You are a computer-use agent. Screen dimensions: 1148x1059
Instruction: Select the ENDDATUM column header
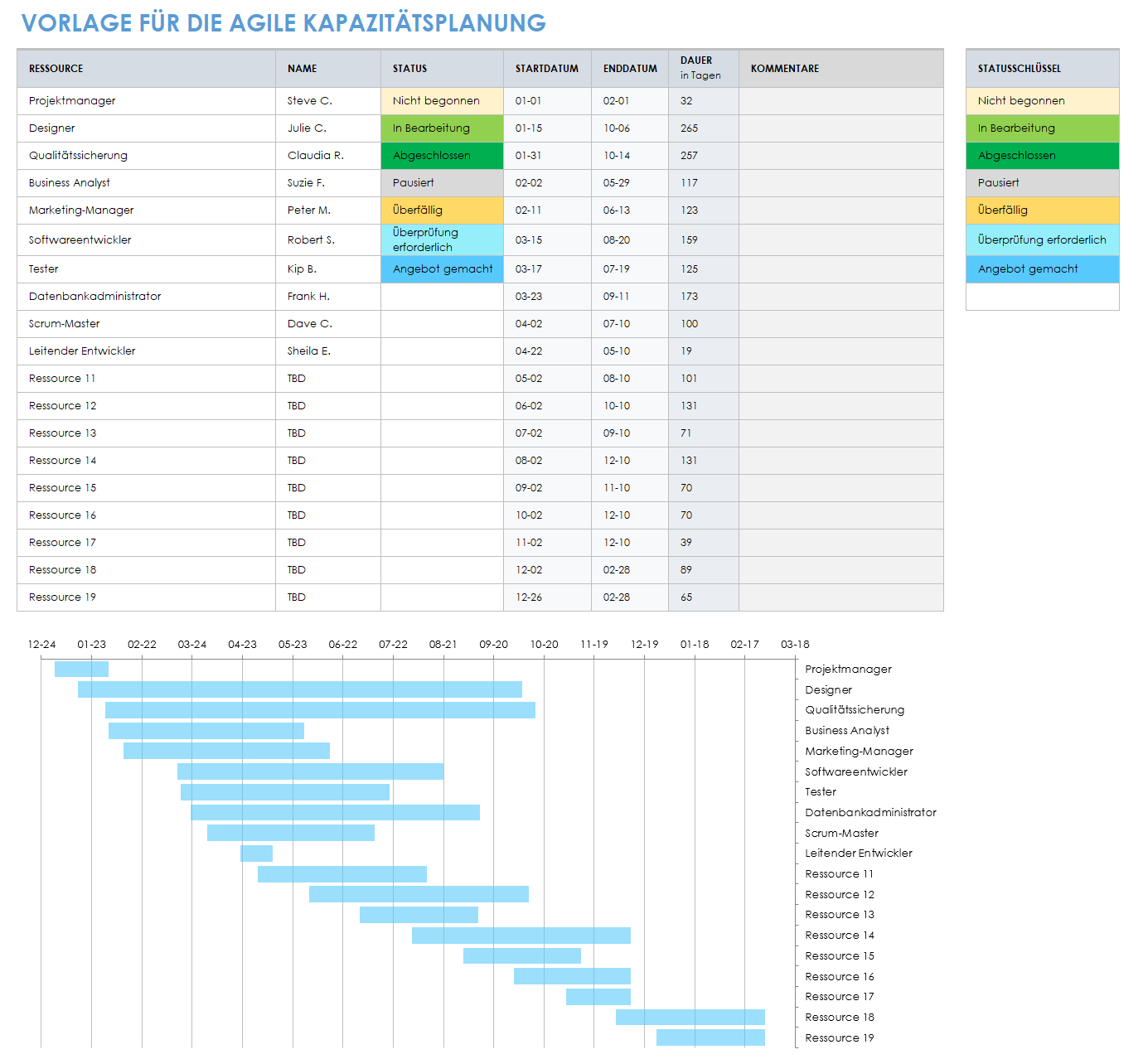pos(630,69)
